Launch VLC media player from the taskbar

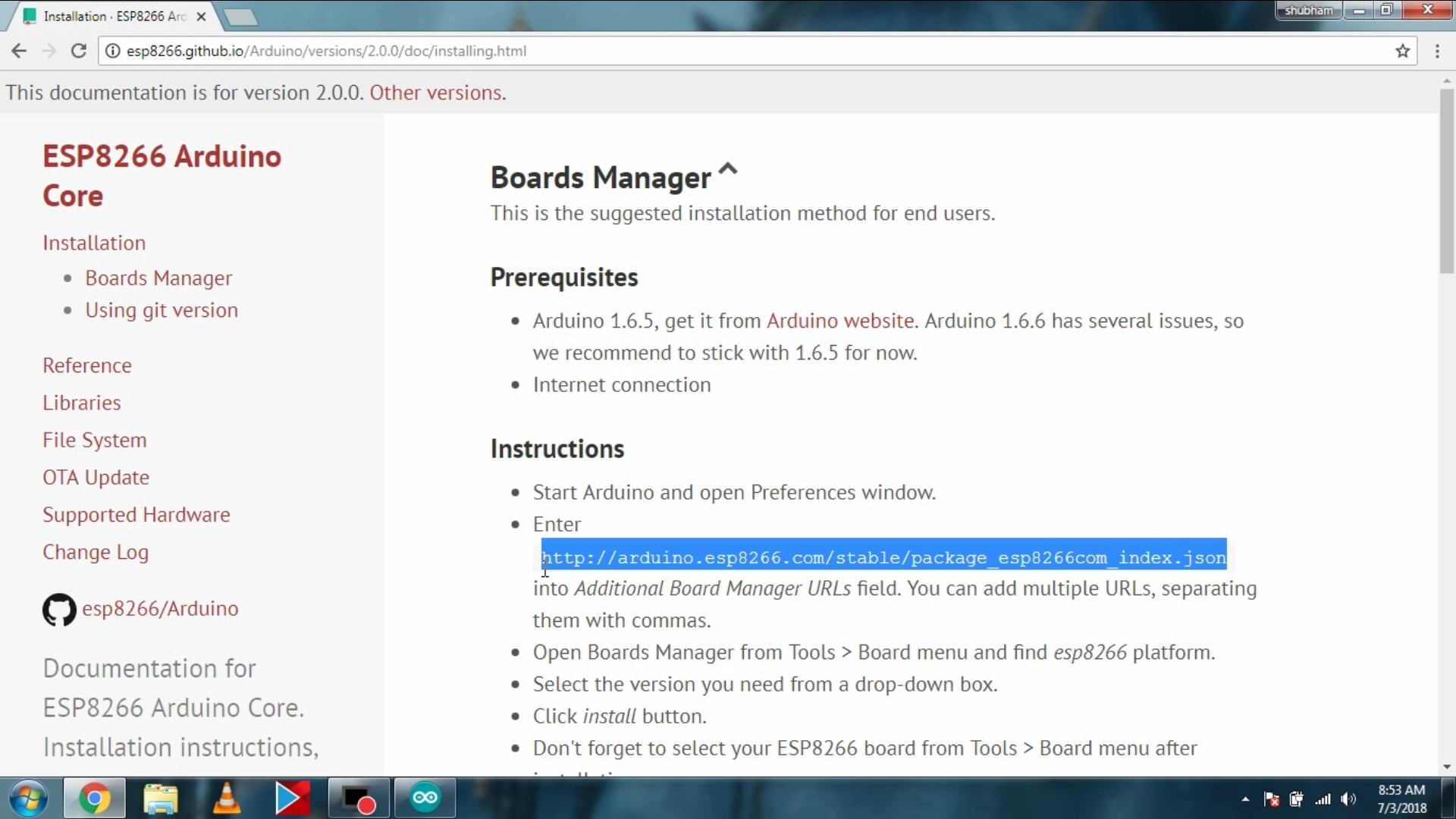(x=226, y=798)
